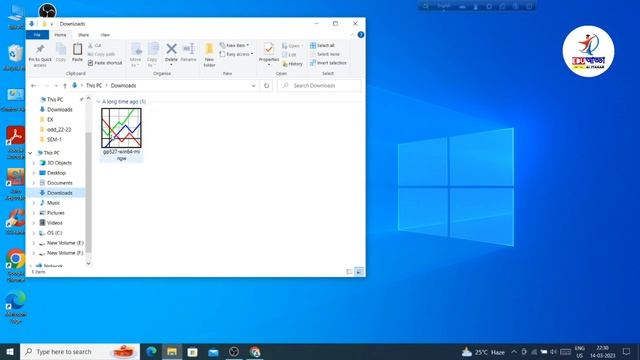640x360 pixels.
Task: Open Windows Start menu
Action: pos(10,351)
